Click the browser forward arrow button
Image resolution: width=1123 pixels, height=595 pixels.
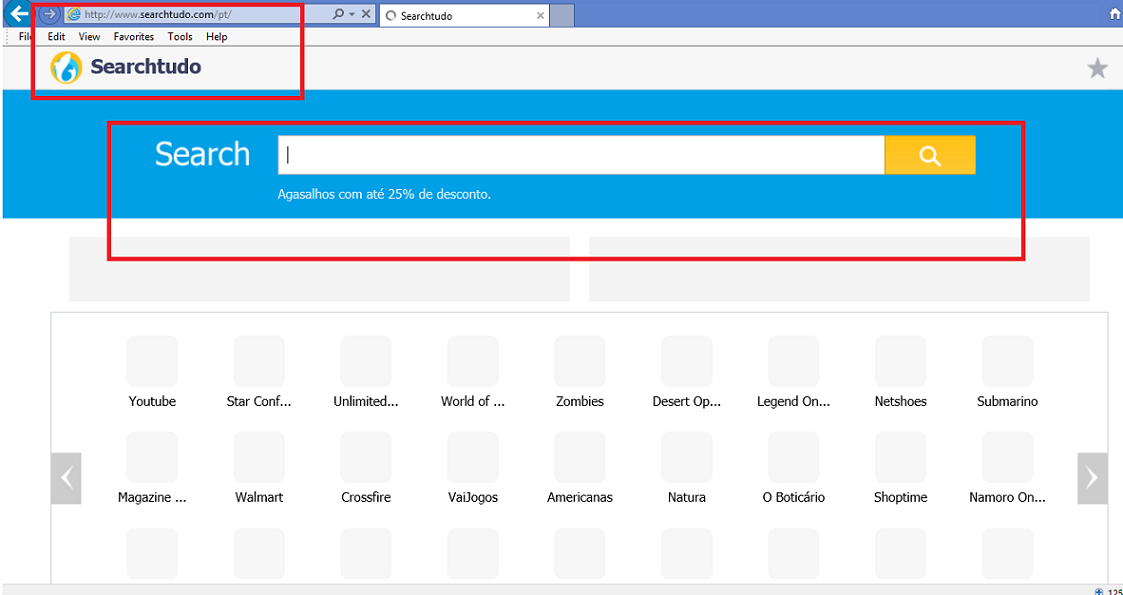49,14
